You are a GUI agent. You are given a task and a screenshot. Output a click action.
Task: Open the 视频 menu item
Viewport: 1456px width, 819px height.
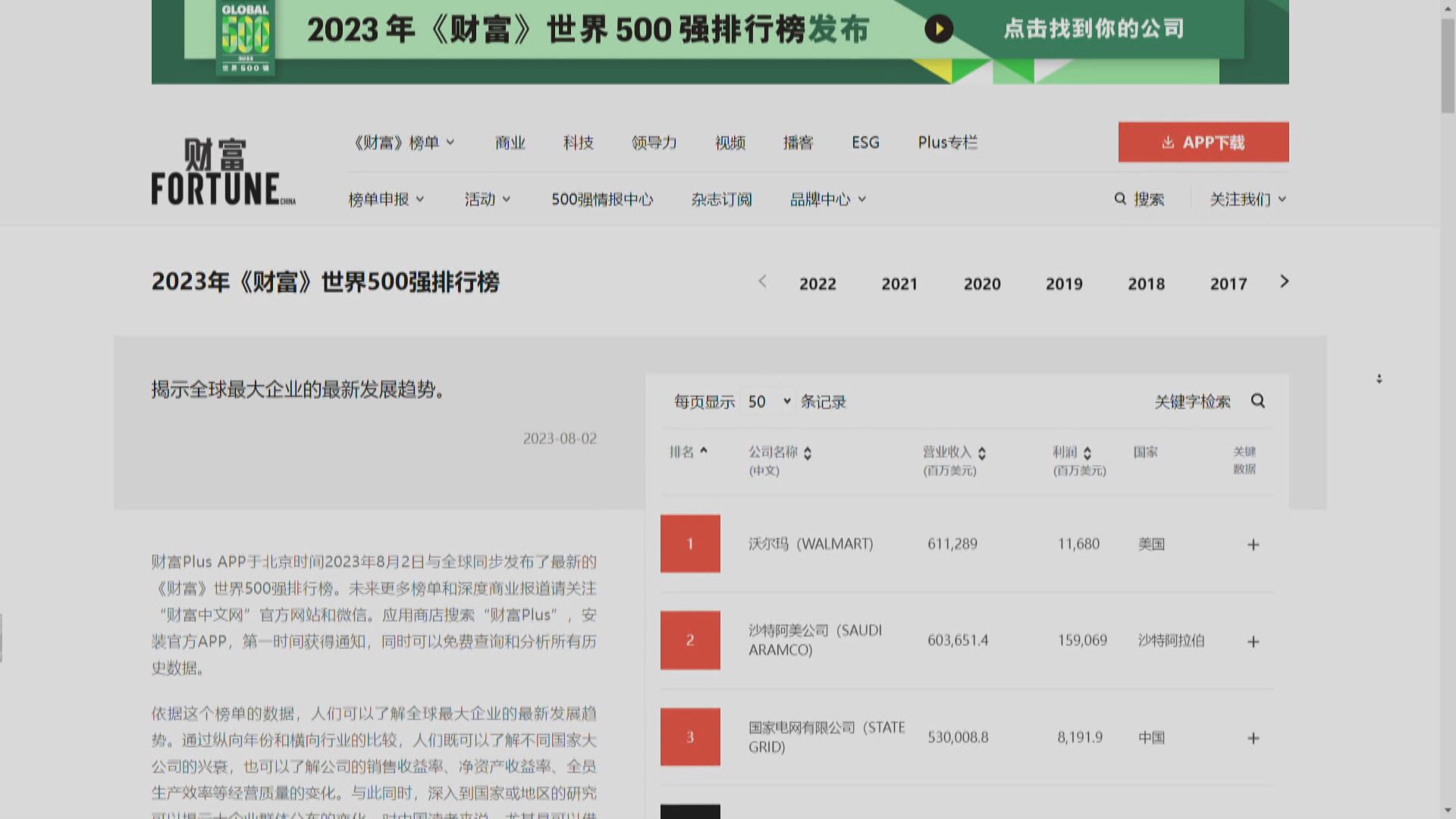(730, 143)
